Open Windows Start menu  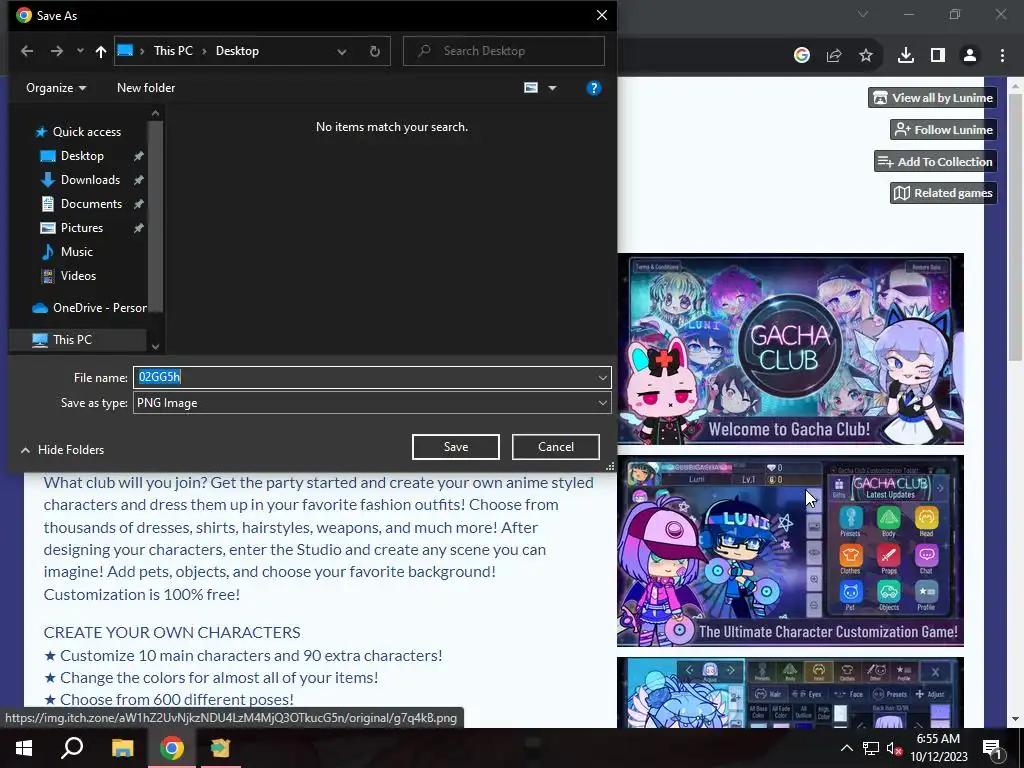pyautogui.click(x=24, y=748)
